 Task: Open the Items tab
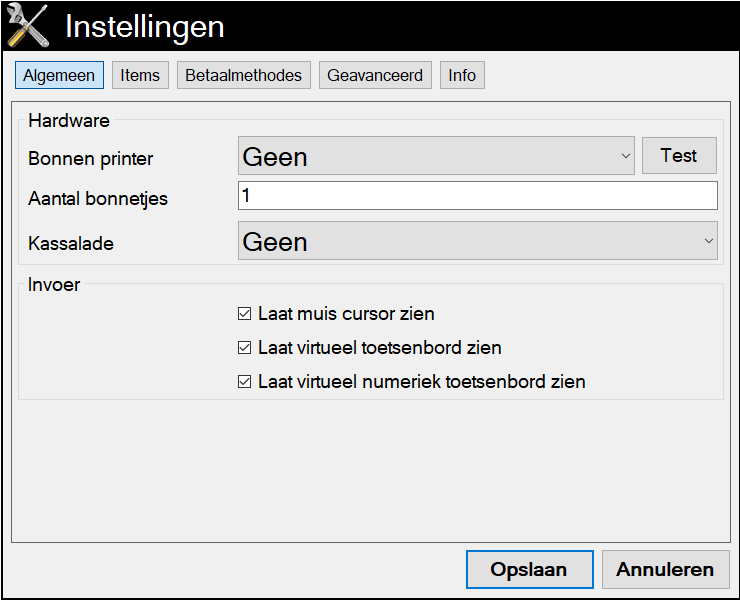point(140,75)
